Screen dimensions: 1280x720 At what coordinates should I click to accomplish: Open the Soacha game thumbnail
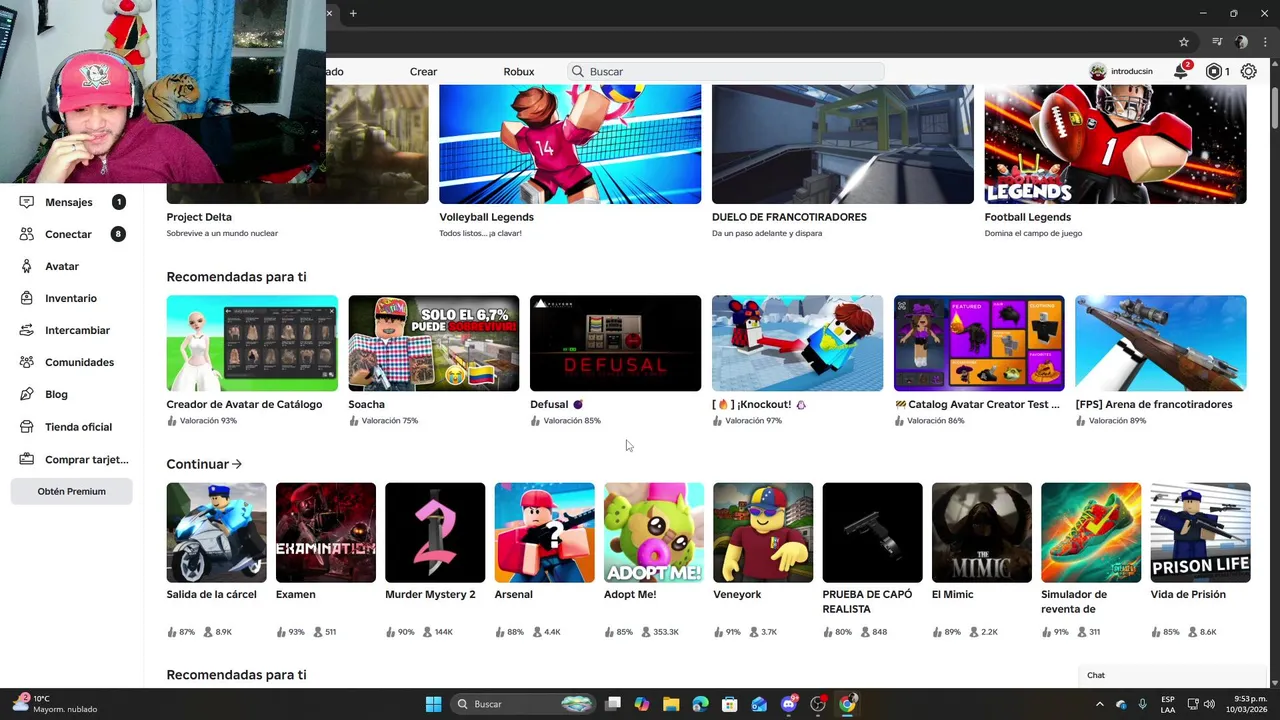pos(434,343)
